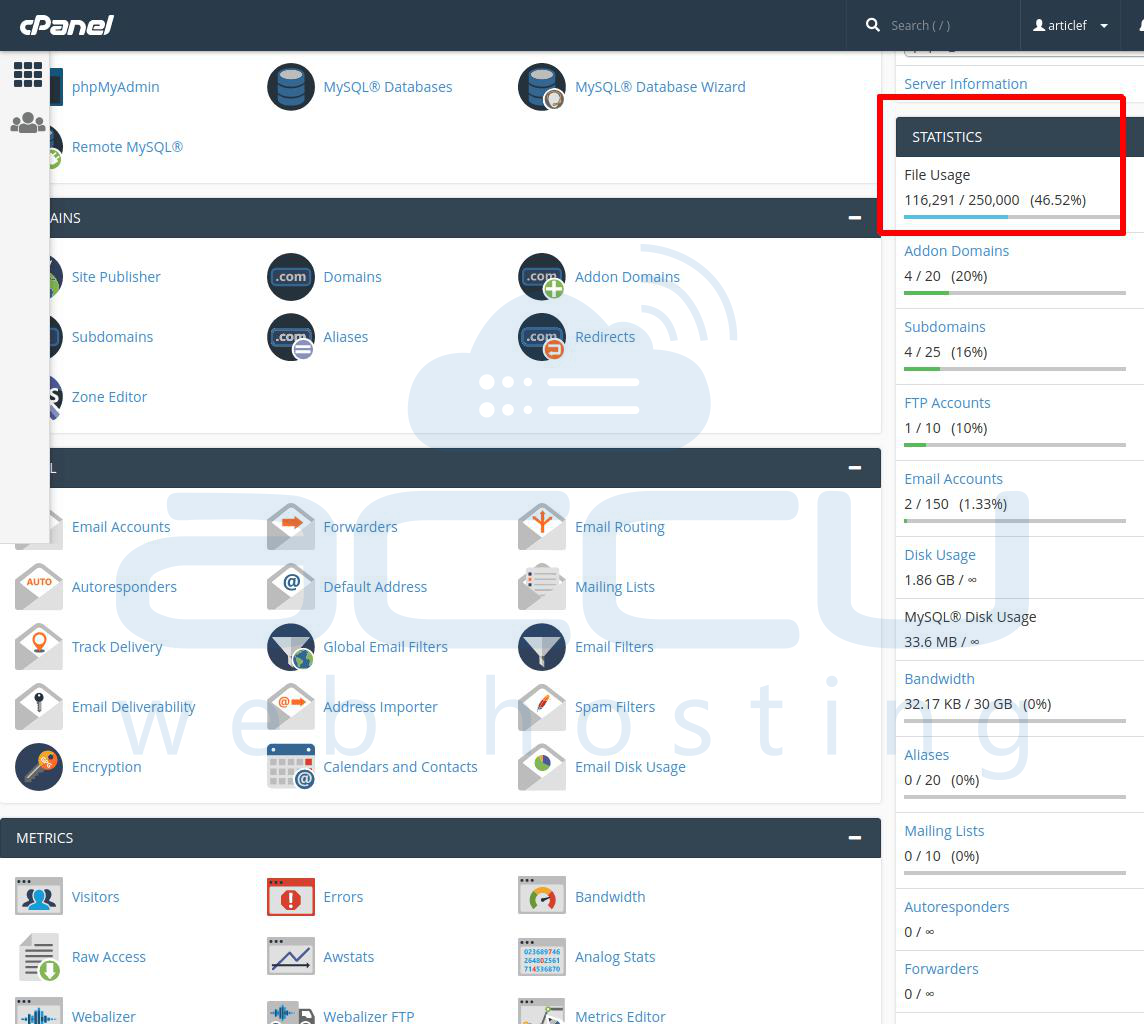Open the Site Publisher link
1144x1024 pixels.
click(x=116, y=277)
